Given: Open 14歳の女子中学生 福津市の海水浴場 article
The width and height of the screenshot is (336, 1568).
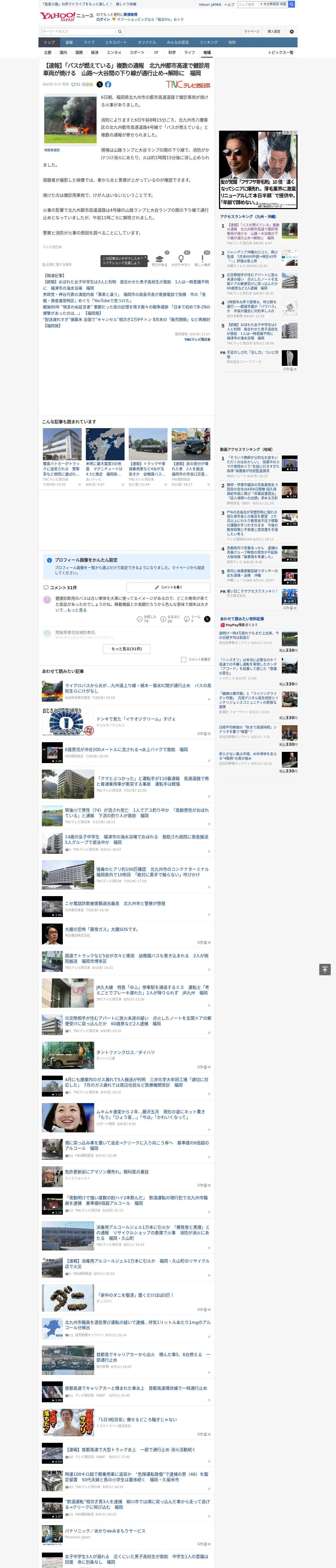Looking at the screenshot, I should [x=137, y=839].
